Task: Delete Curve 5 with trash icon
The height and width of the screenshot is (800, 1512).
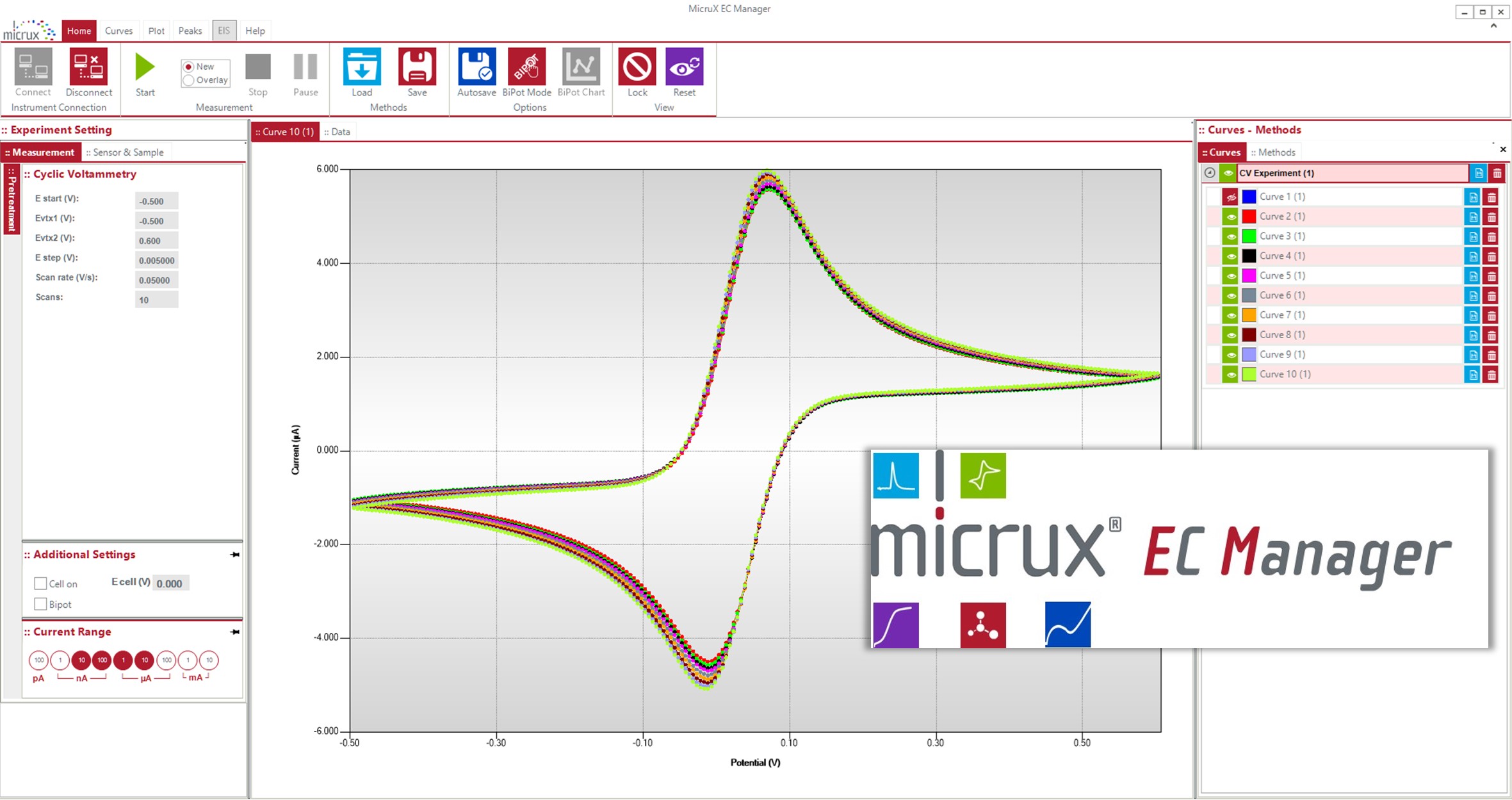Action: coord(1492,276)
